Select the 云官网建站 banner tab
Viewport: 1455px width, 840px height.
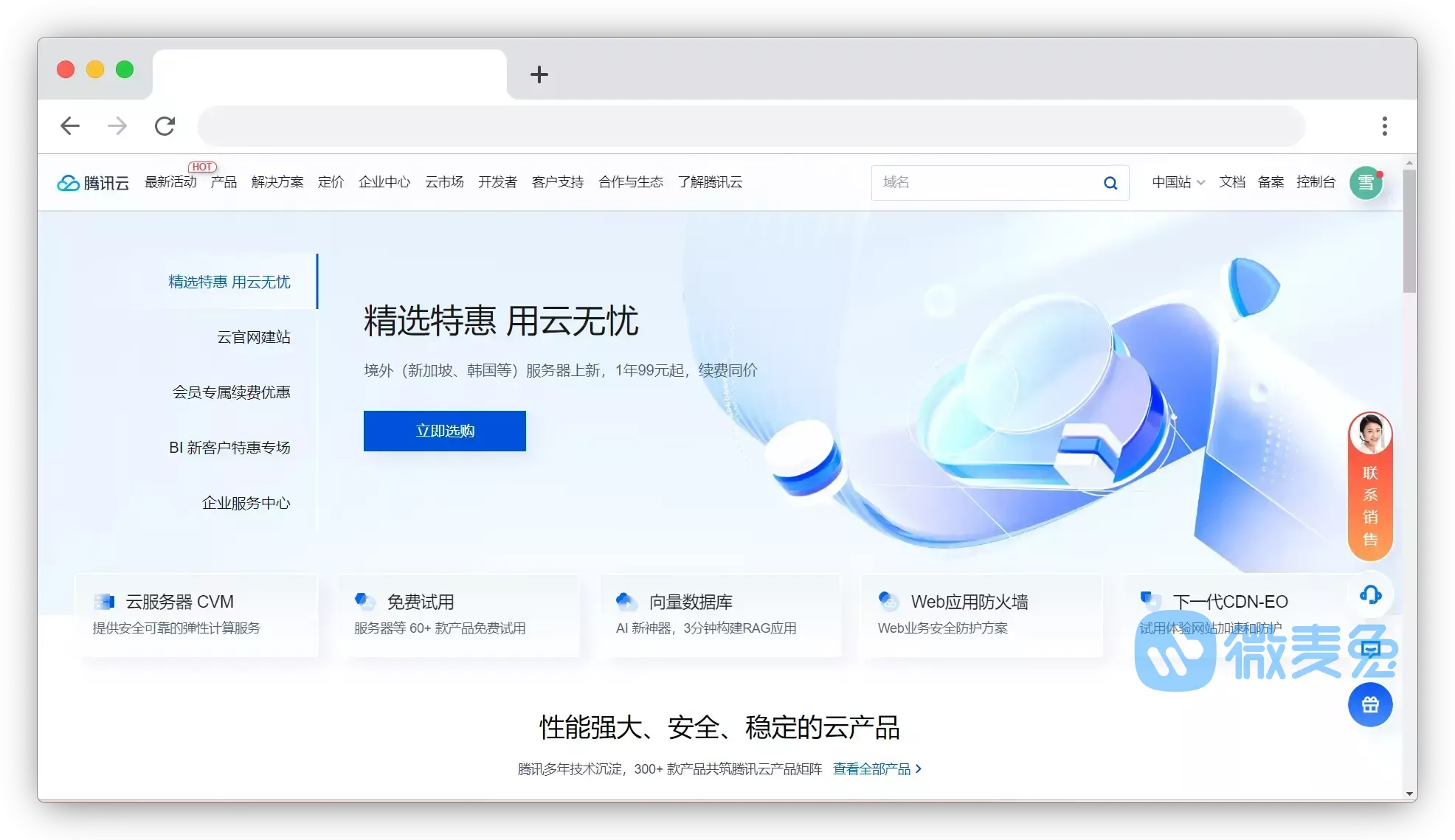pos(253,337)
